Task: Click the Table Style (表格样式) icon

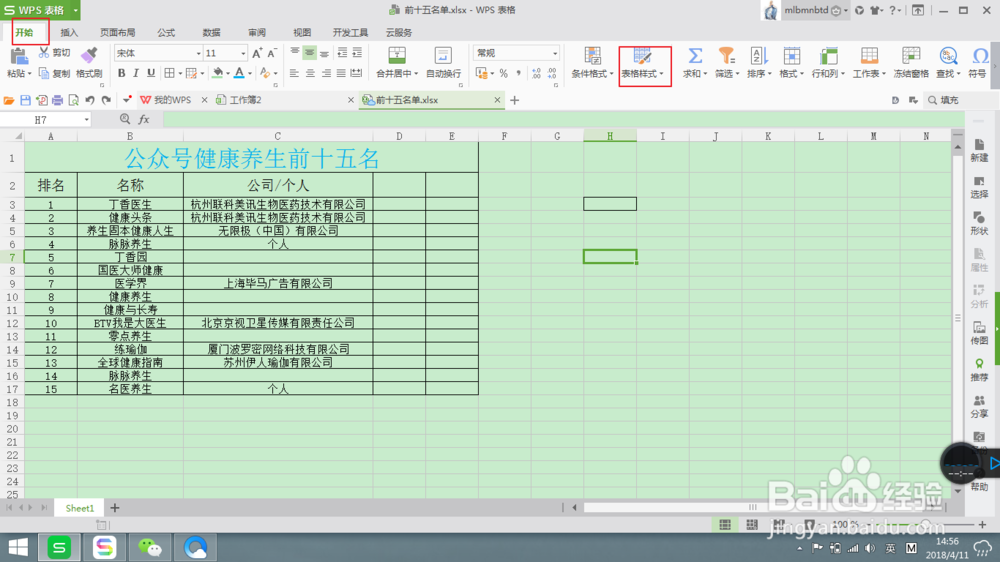Action: click(x=642, y=55)
